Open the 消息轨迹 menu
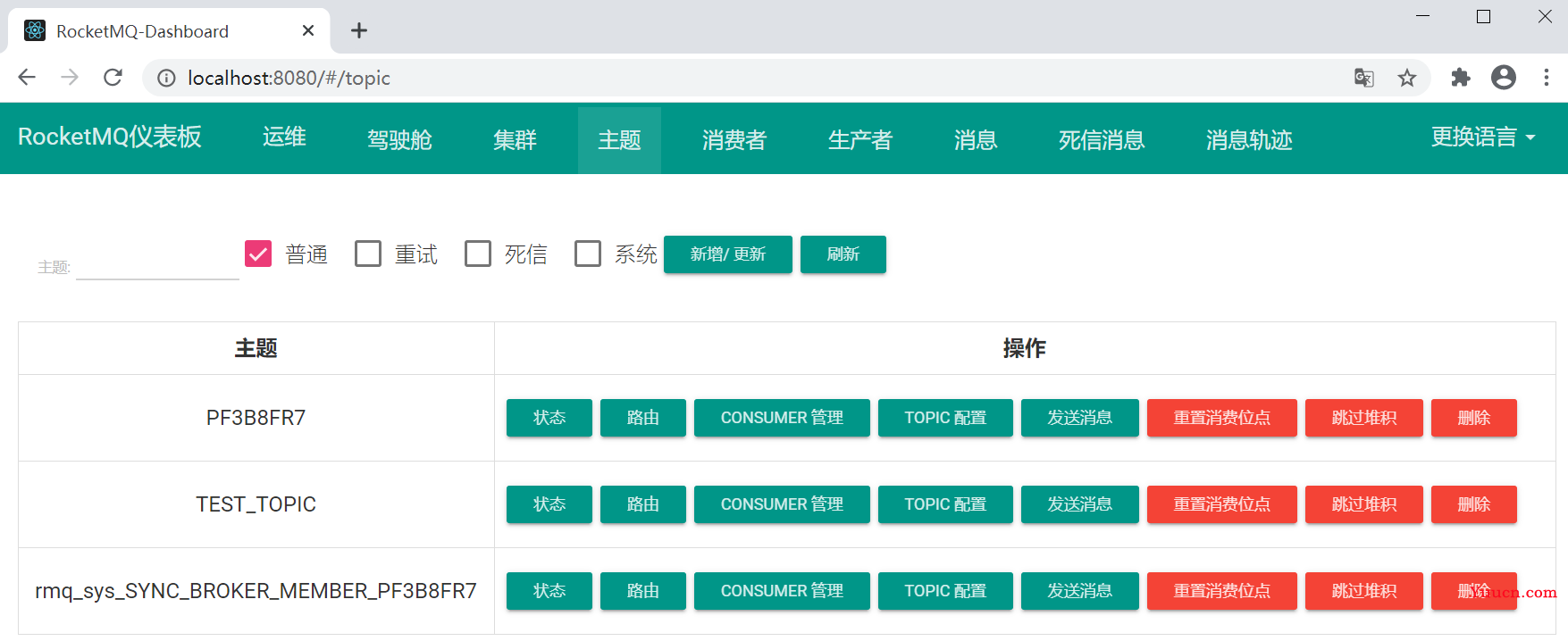The image size is (1568, 641). click(1249, 140)
